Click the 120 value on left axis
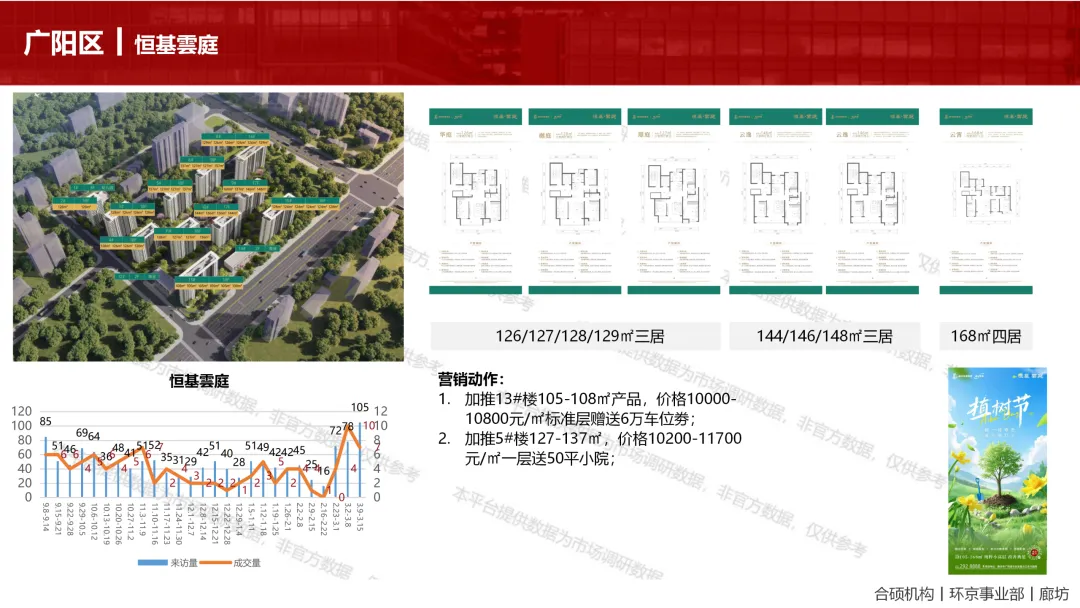 coord(21,411)
